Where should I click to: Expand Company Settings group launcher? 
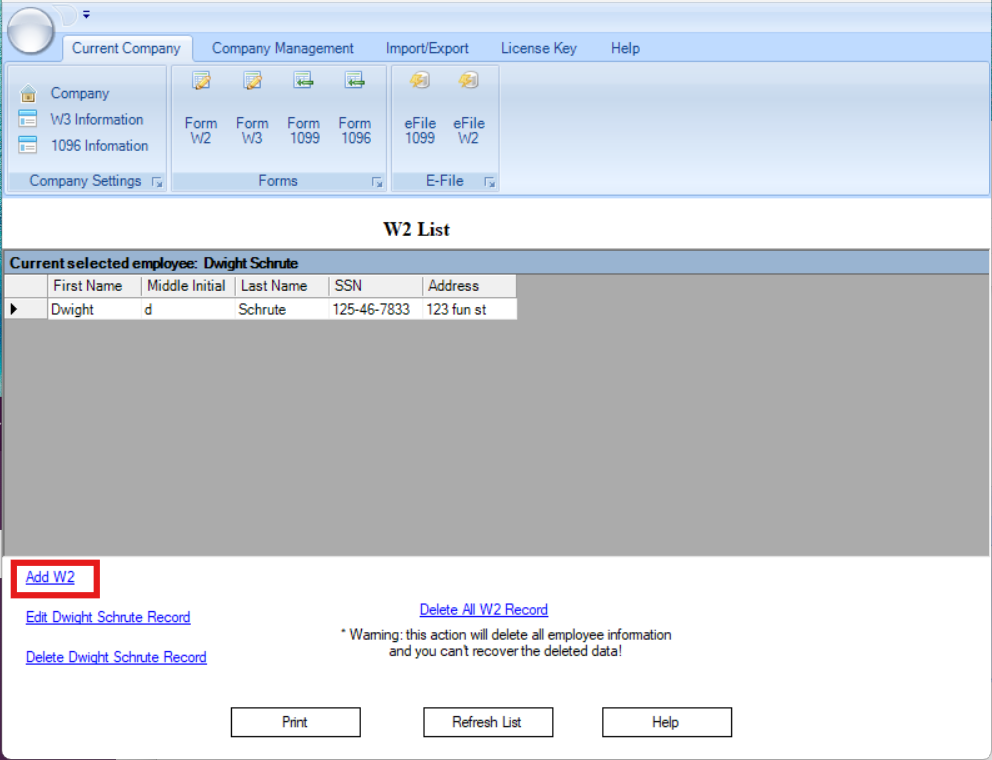(x=157, y=182)
